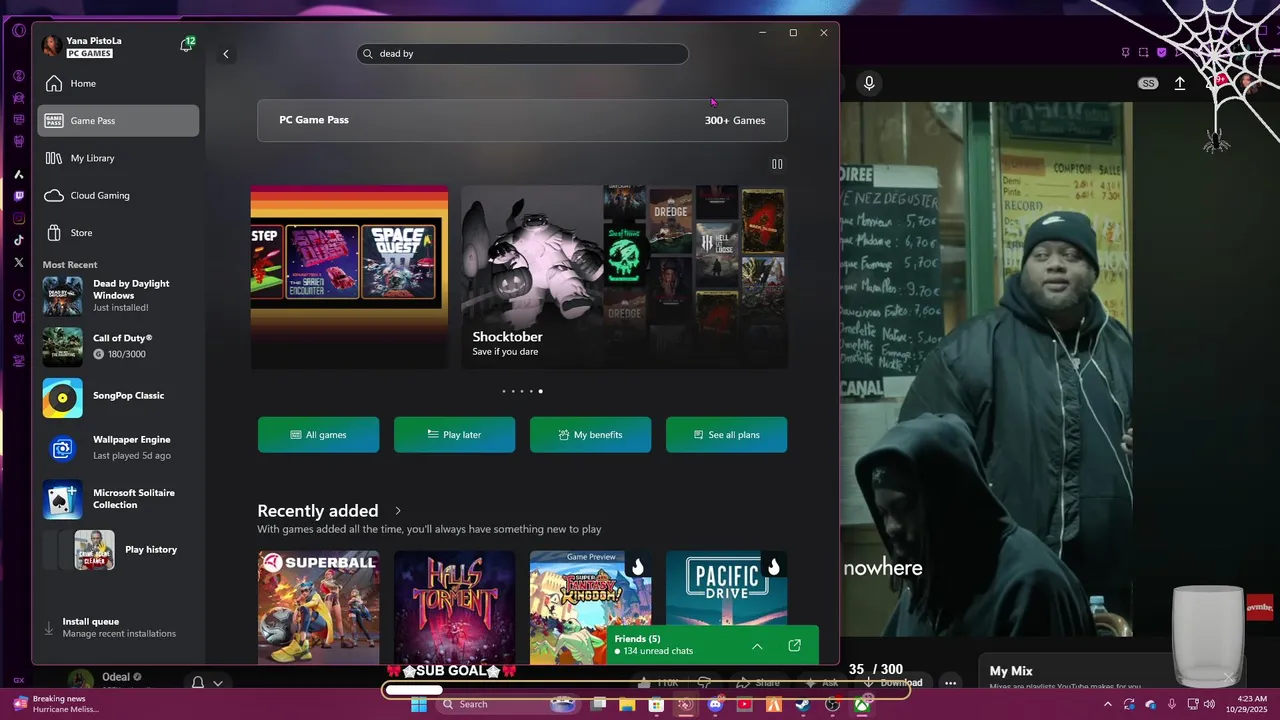Pause the carousel auto-rotation
This screenshot has height=720, width=1280.
coord(777,164)
